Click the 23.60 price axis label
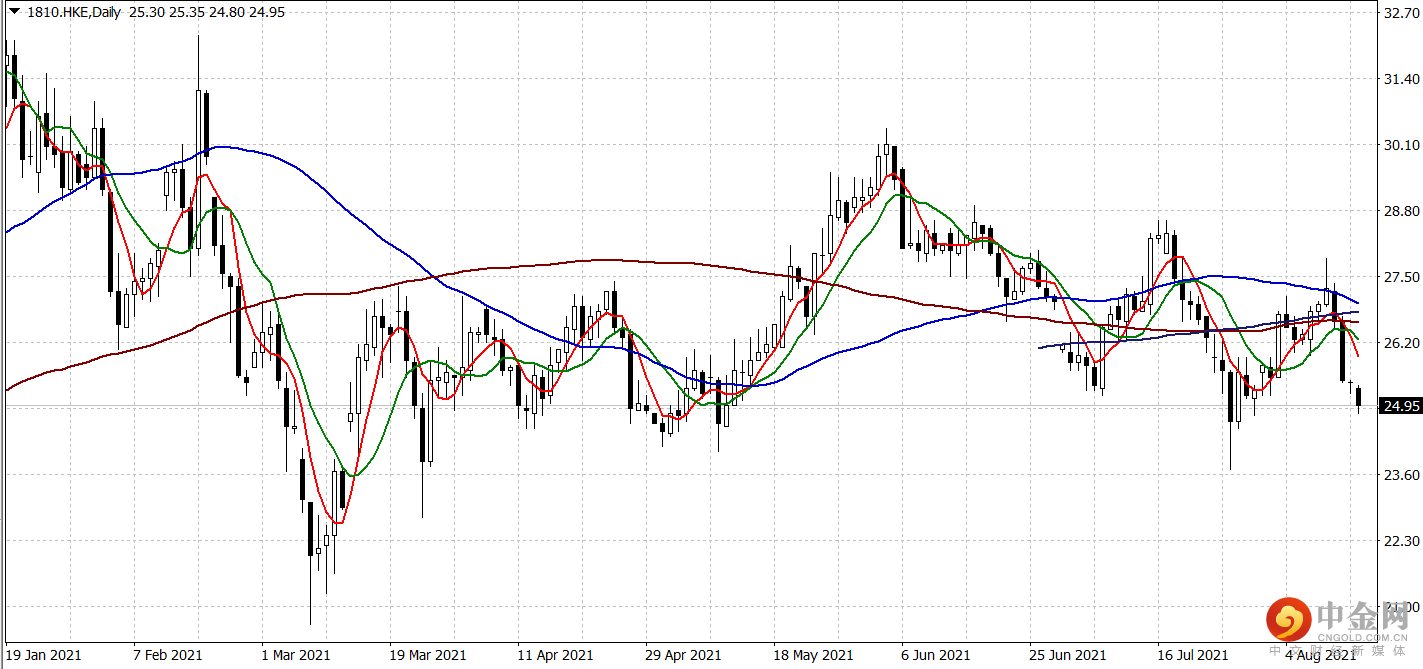This screenshot has width=1423, height=669. pyautogui.click(x=1400, y=475)
